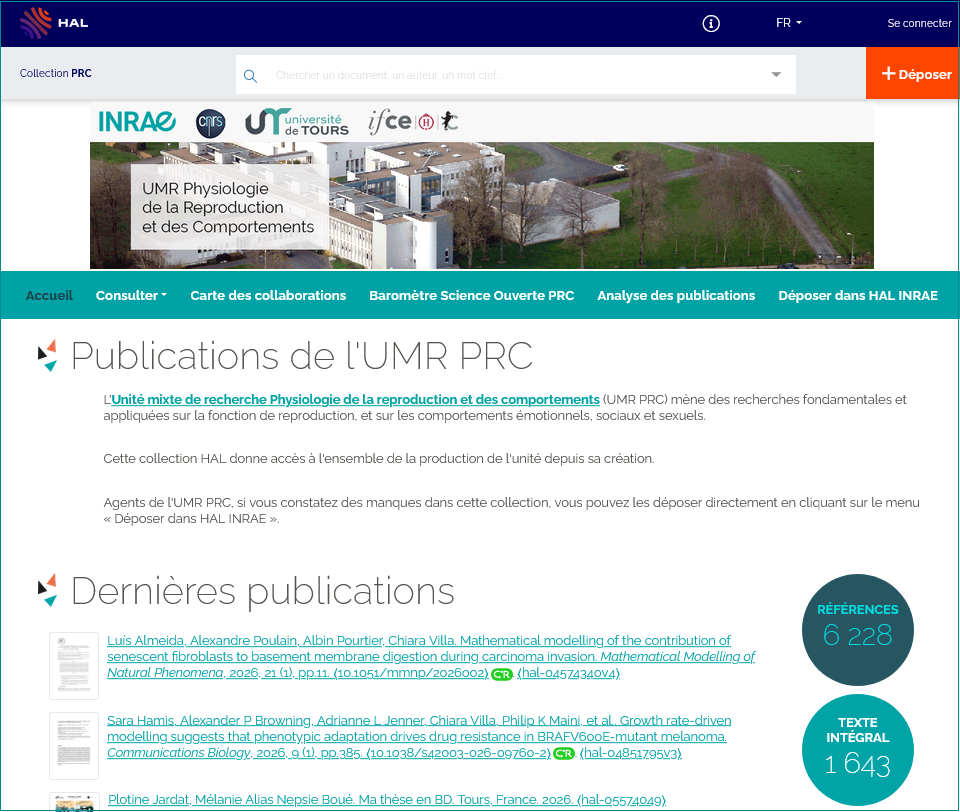Screen dimensions: 960x812
Task: Click the INRAE logo in banner
Action: (x=137, y=122)
